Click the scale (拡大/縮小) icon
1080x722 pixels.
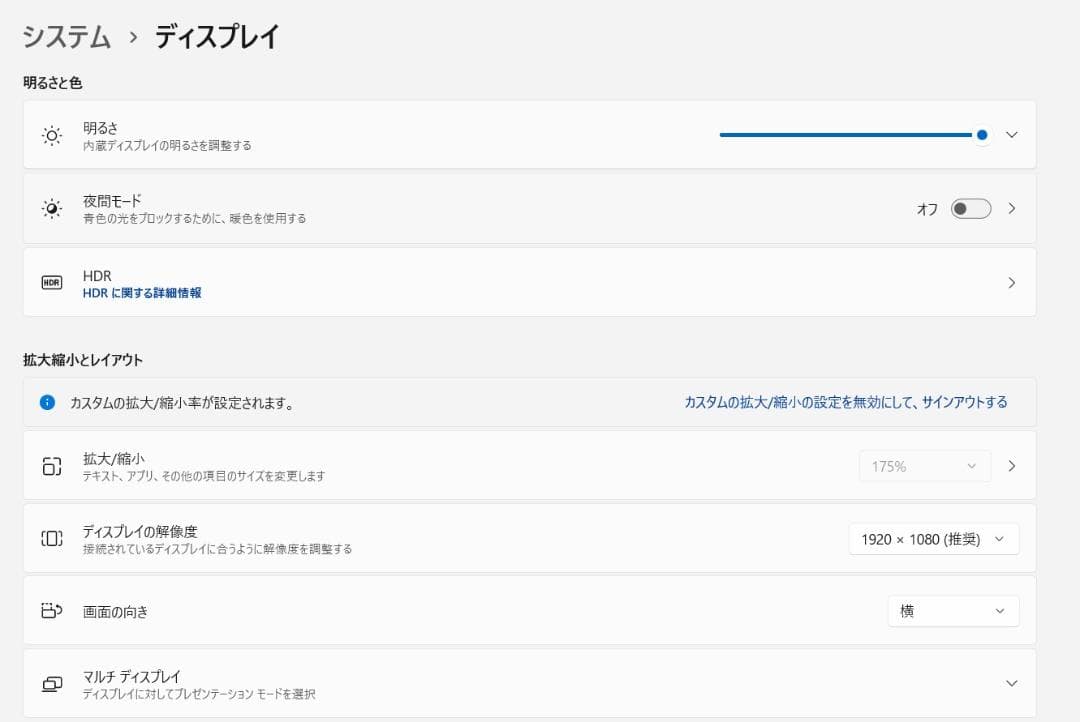pos(52,466)
